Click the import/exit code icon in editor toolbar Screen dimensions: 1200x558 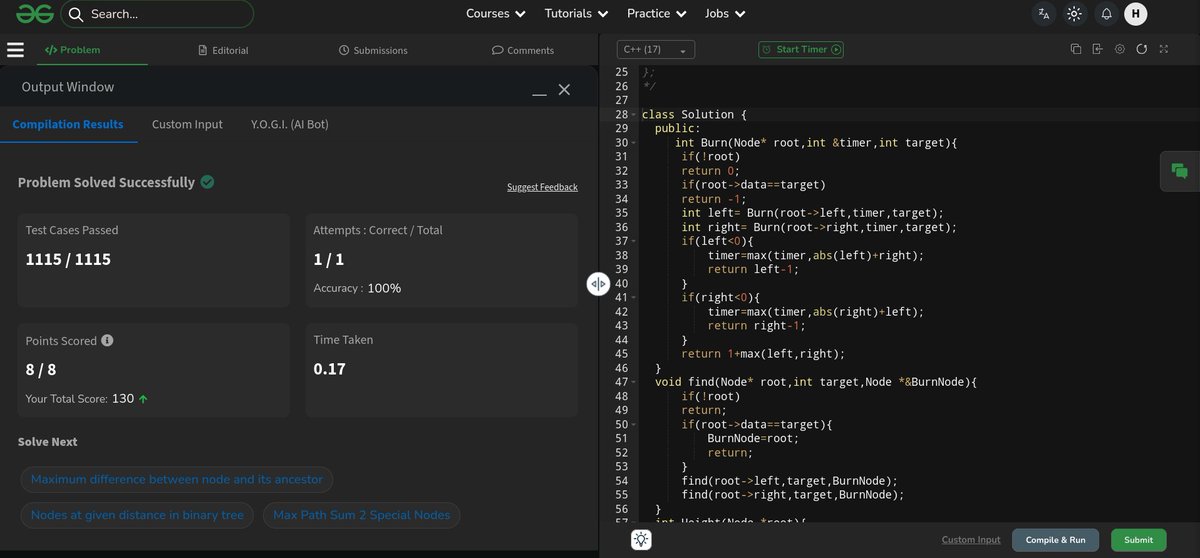(x=1097, y=49)
